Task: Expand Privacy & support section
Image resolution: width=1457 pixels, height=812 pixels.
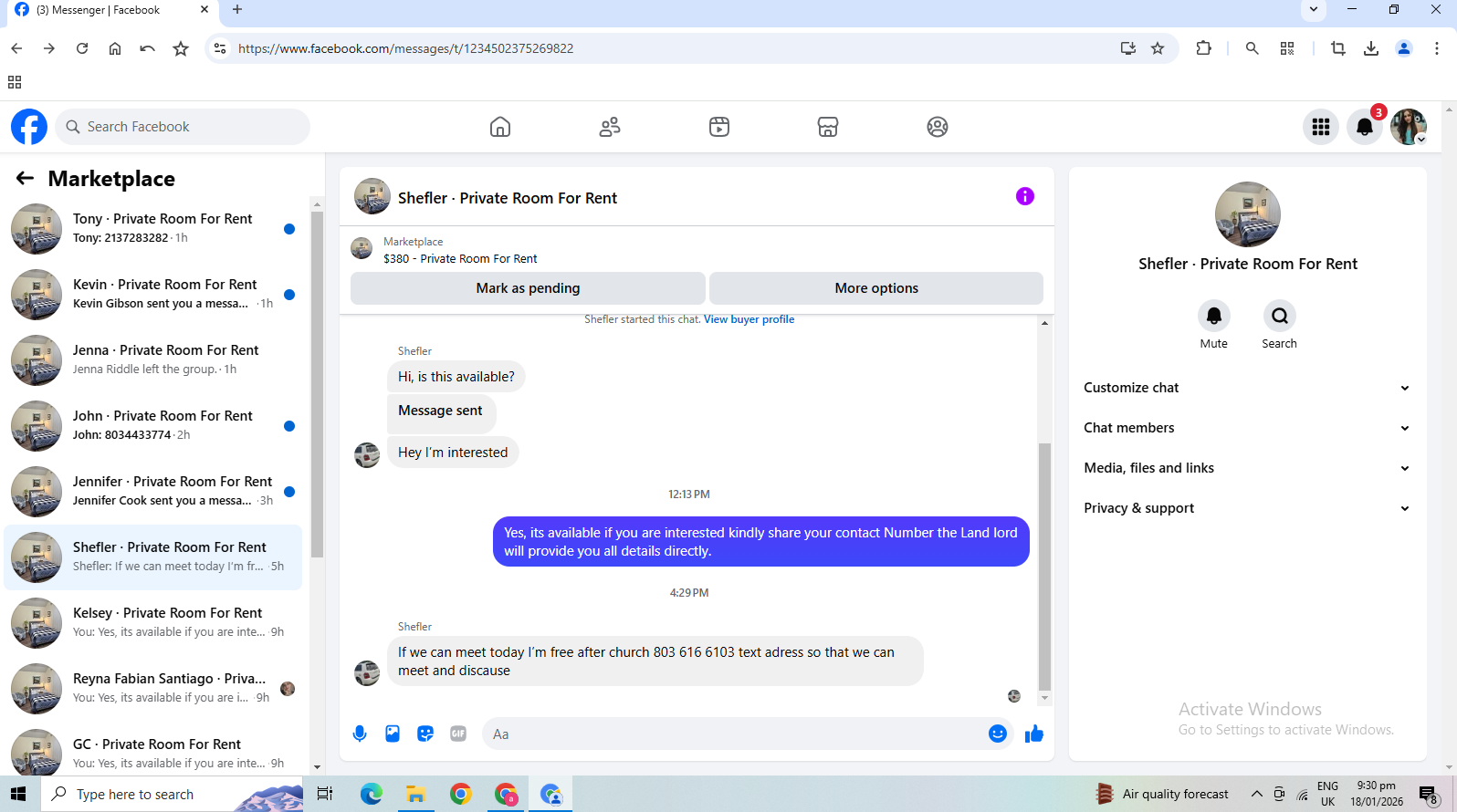Action: coord(1247,508)
